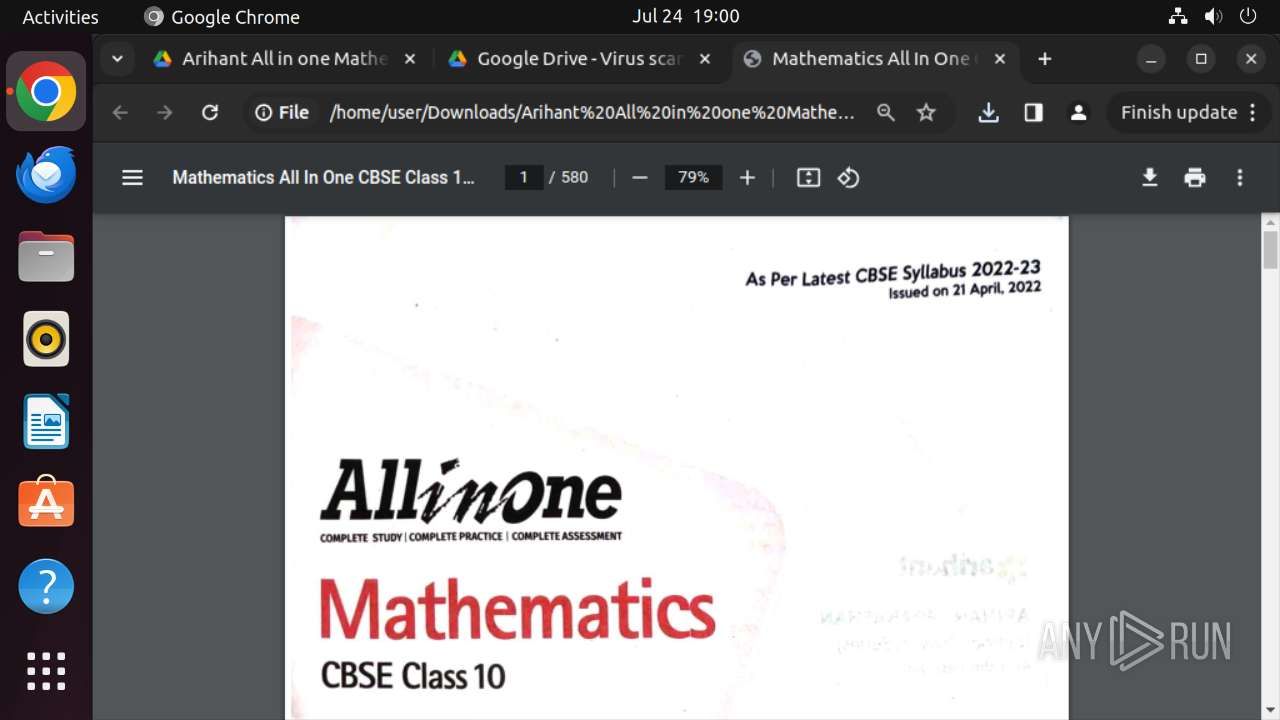Toggle Chrome side panel
Viewport: 1280px width, 720px height.
coord(1034,113)
